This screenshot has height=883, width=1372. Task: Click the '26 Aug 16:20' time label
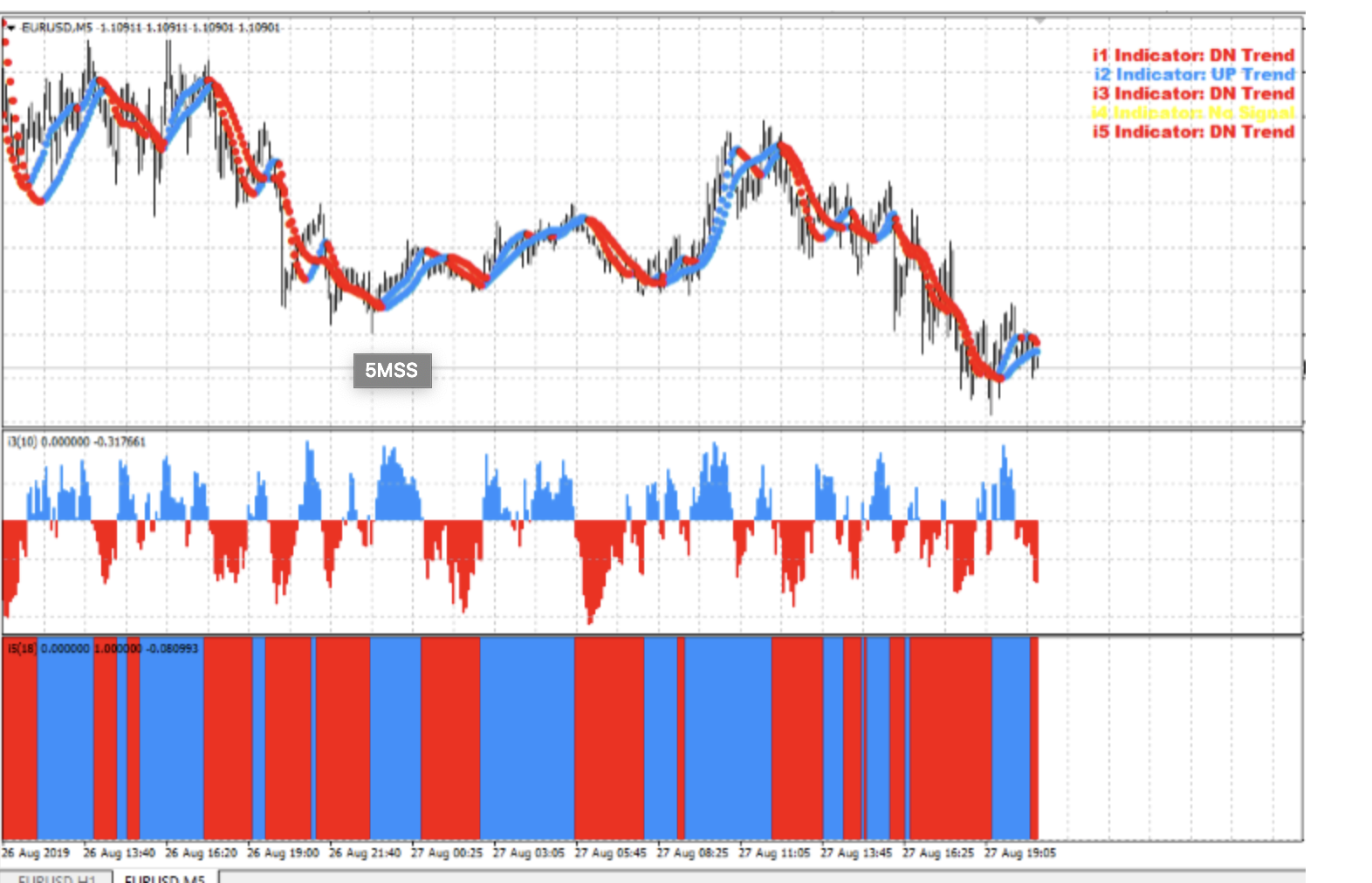pyautogui.click(x=201, y=852)
